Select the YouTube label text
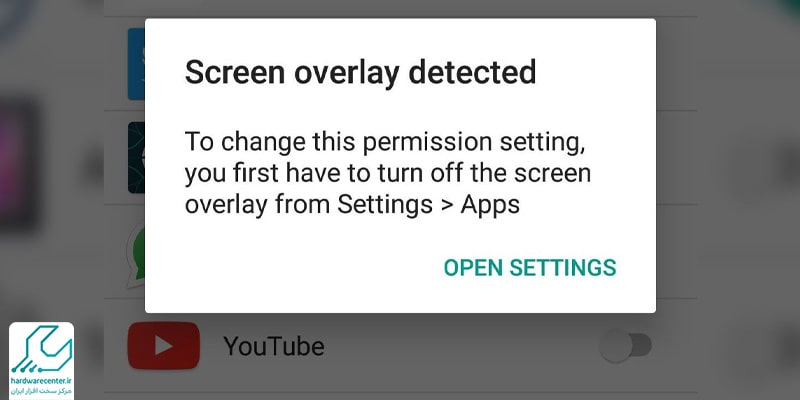Screen dimensions: 800x400 pos(273,346)
